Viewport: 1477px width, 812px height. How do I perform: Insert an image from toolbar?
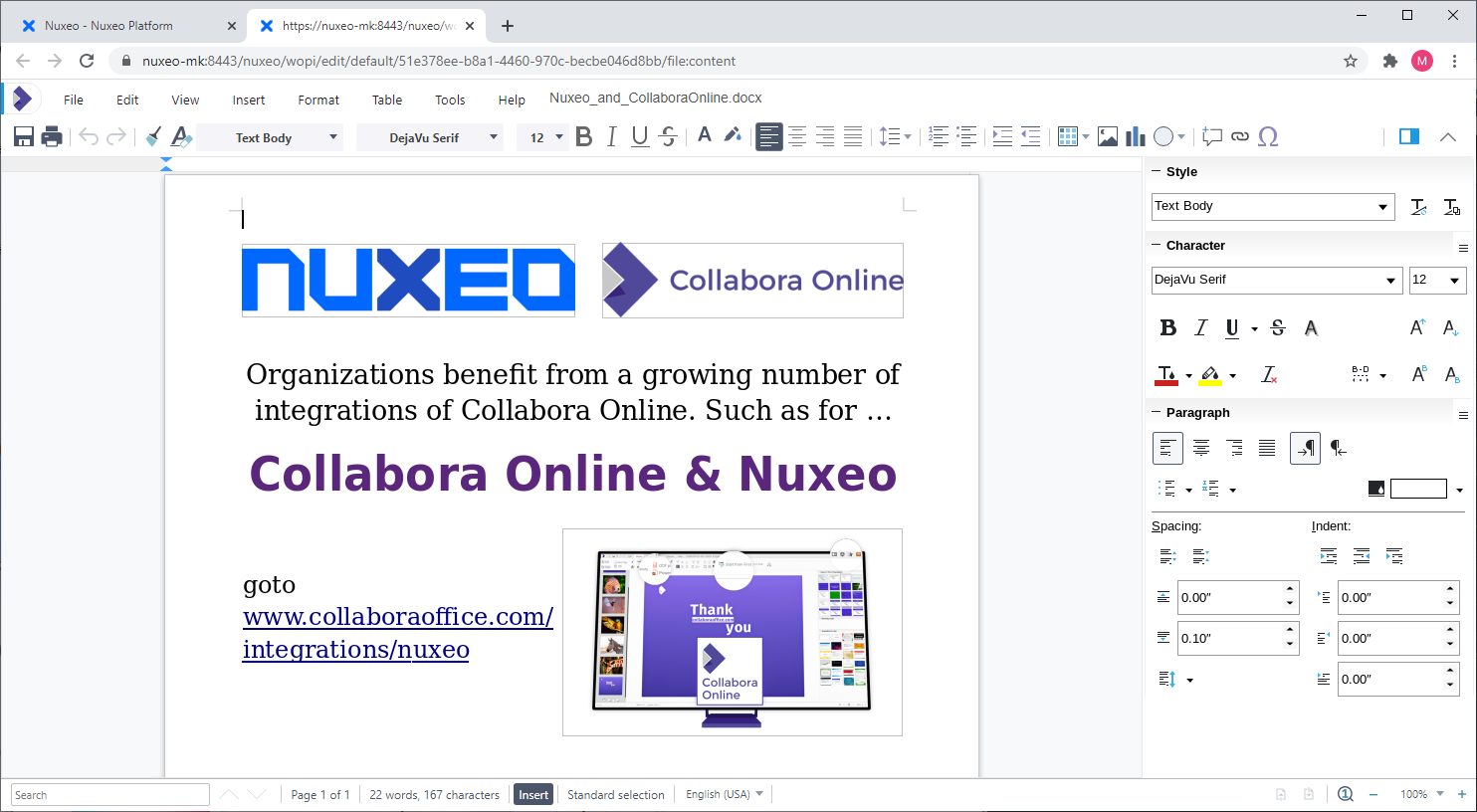click(1108, 137)
